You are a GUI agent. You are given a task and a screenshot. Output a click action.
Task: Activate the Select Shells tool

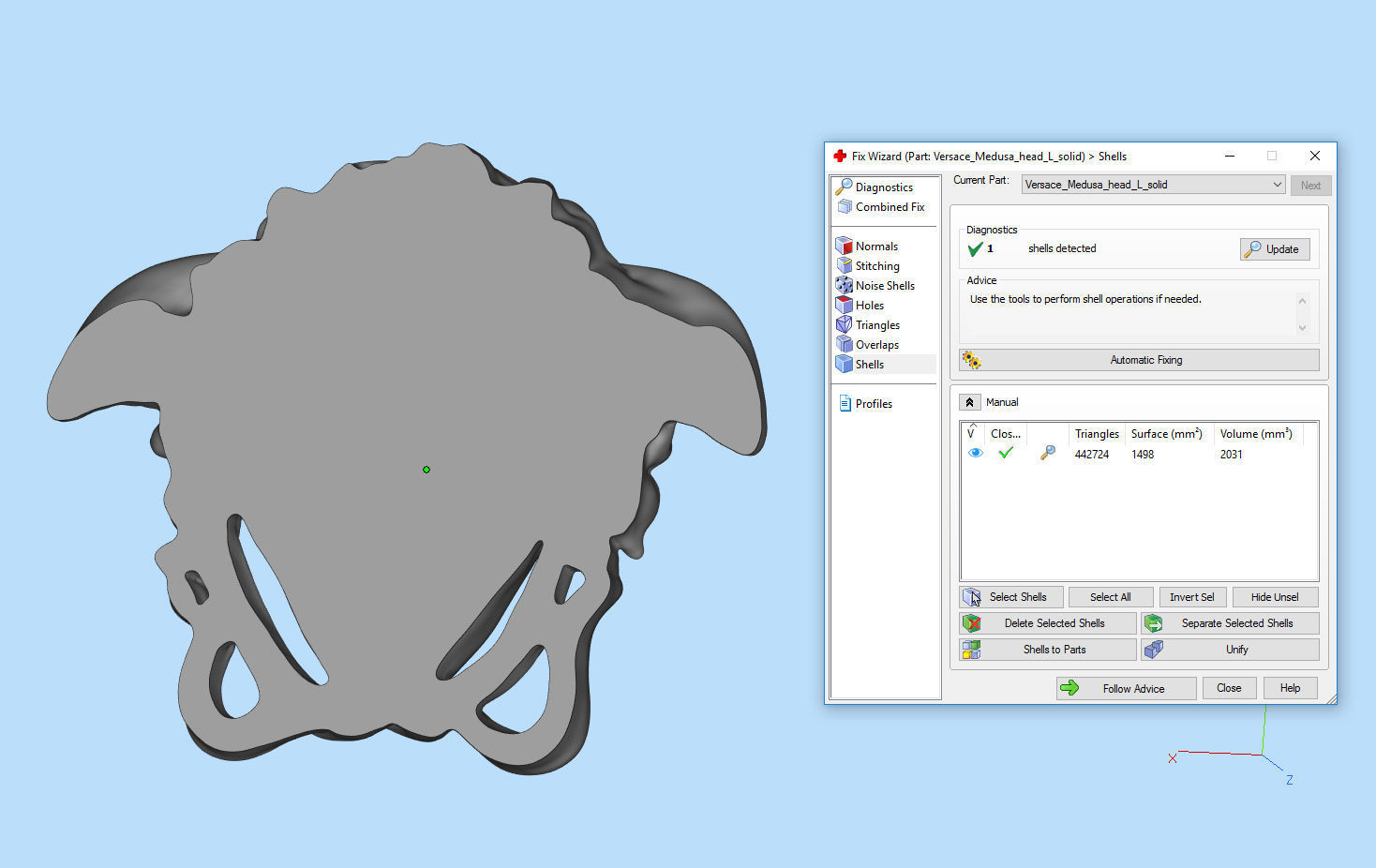pyautogui.click(x=1011, y=597)
